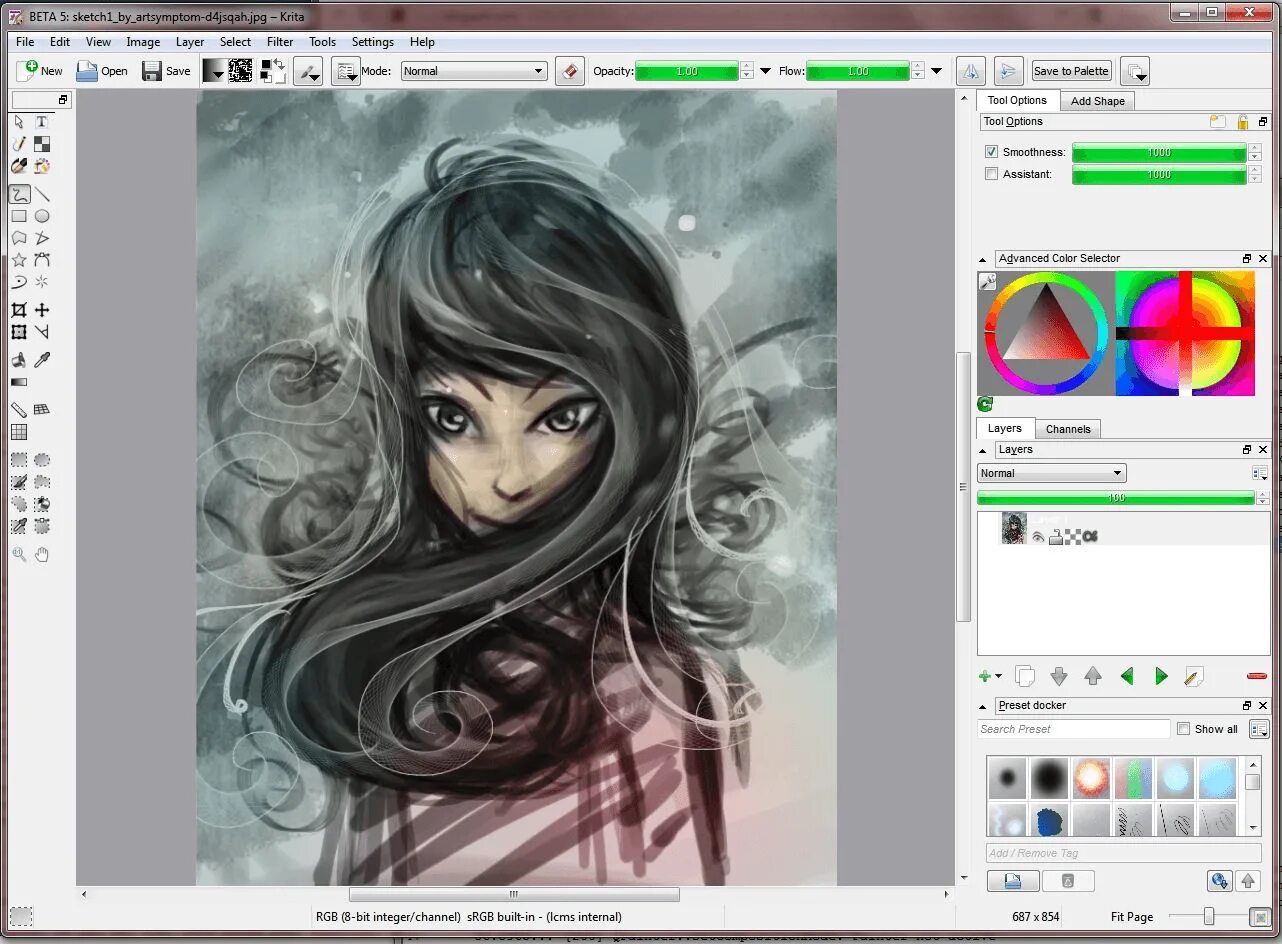Image resolution: width=1282 pixels, height=944 pixels.
Task: Toggle the layer lock icon
Action: click(x=1055, y=537)
